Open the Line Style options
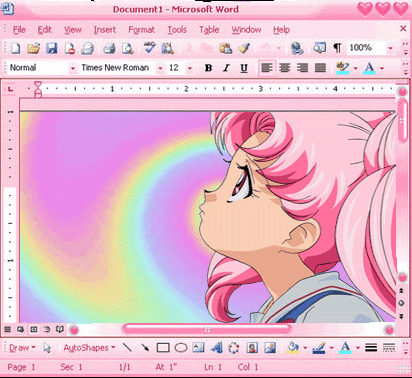 (371, 348)
